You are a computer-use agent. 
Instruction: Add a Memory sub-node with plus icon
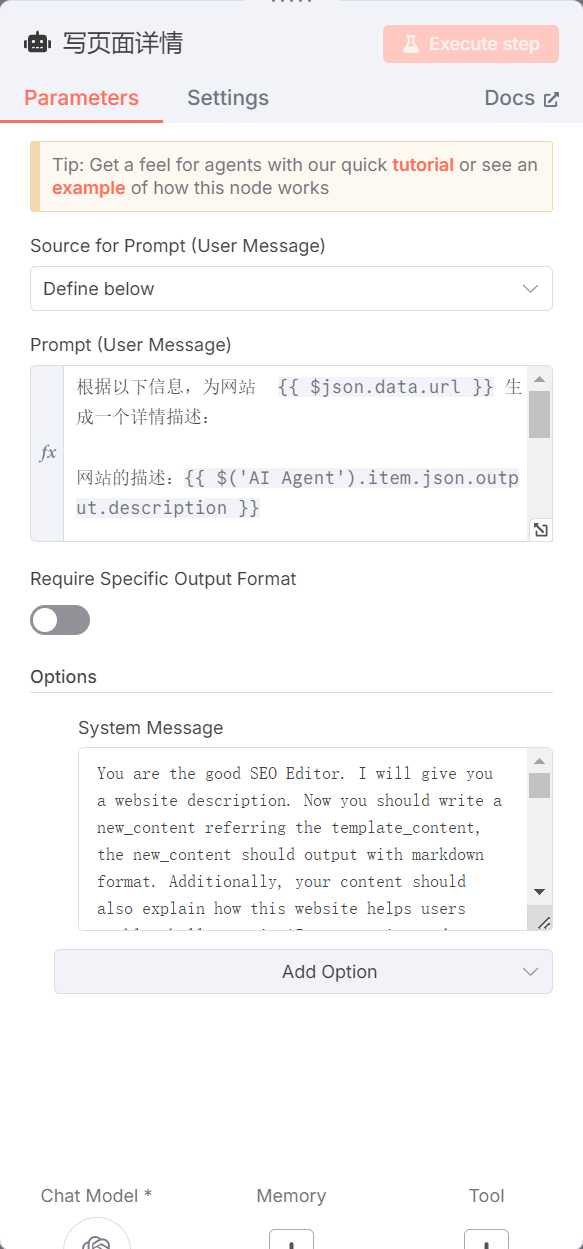[x=291, y=1240]
